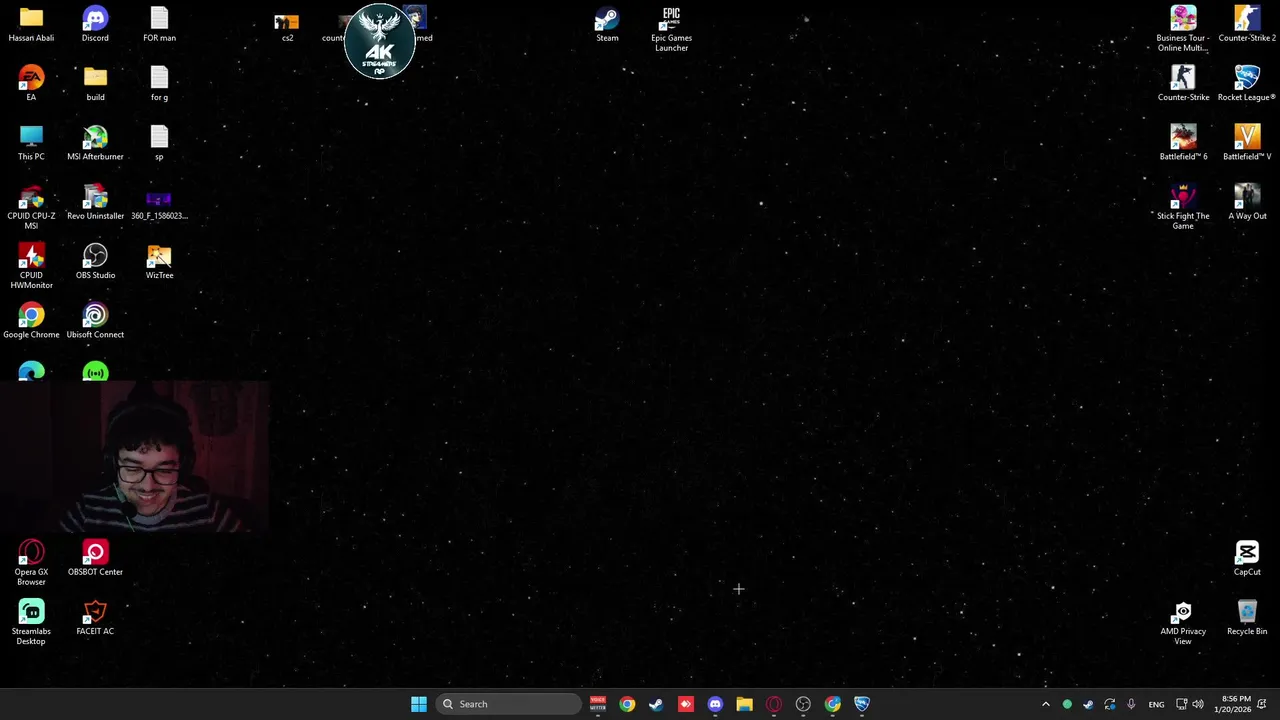
Task: Open the Windows Start menu
Action: point(419,704)
